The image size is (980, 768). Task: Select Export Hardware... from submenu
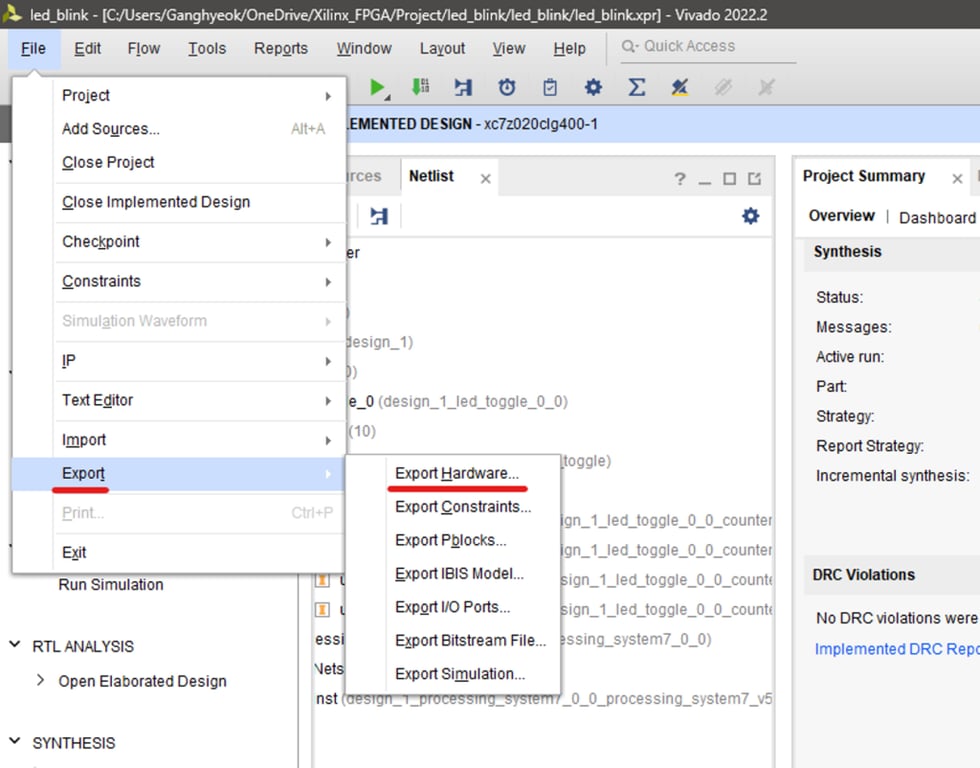click(x=456, y=473)
